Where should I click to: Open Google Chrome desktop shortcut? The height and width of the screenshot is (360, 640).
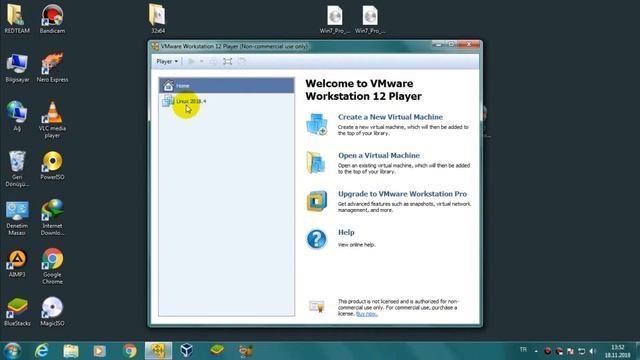[52, 266]
